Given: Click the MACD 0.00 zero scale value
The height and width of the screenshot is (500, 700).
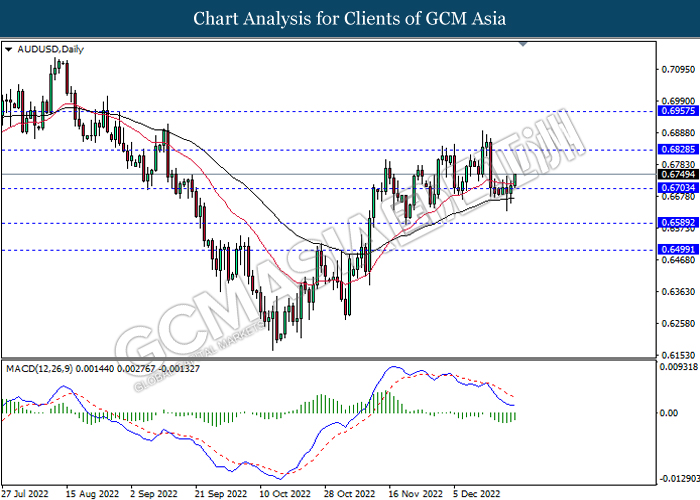Looking at the screenshot, I should pos(669,413).
